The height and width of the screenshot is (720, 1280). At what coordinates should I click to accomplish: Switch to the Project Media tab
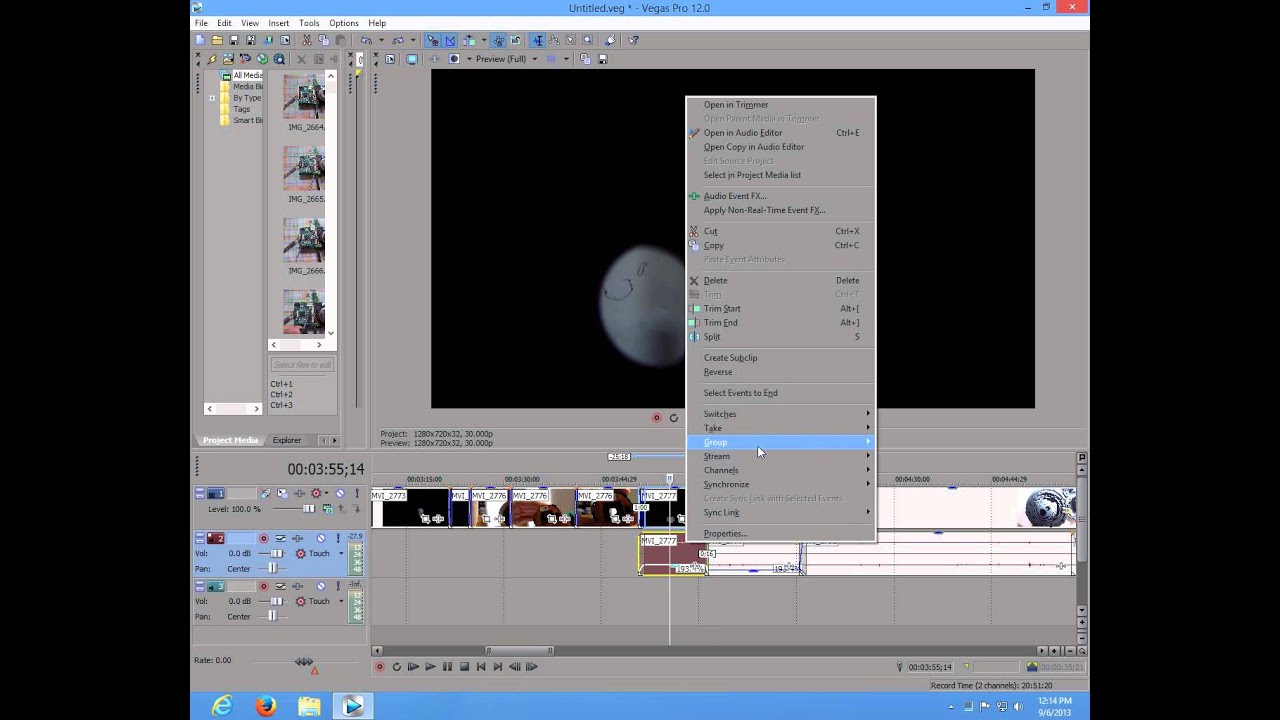(x=231, y=440)
